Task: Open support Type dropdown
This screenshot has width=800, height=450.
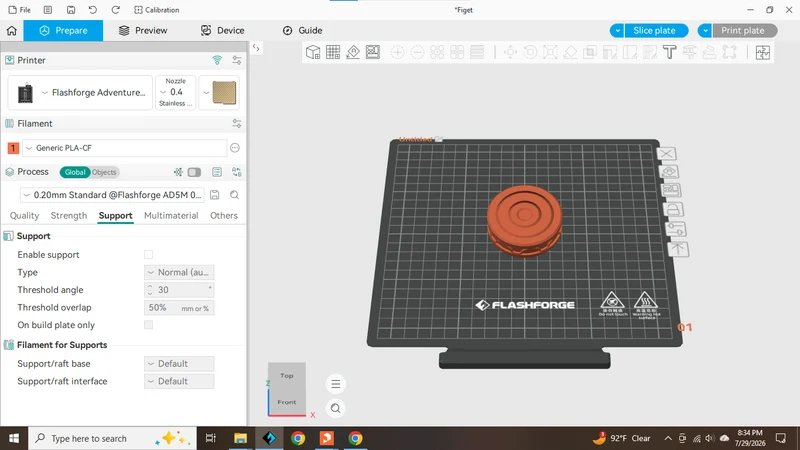Action: pyautogui.click(x=179, y=272)
